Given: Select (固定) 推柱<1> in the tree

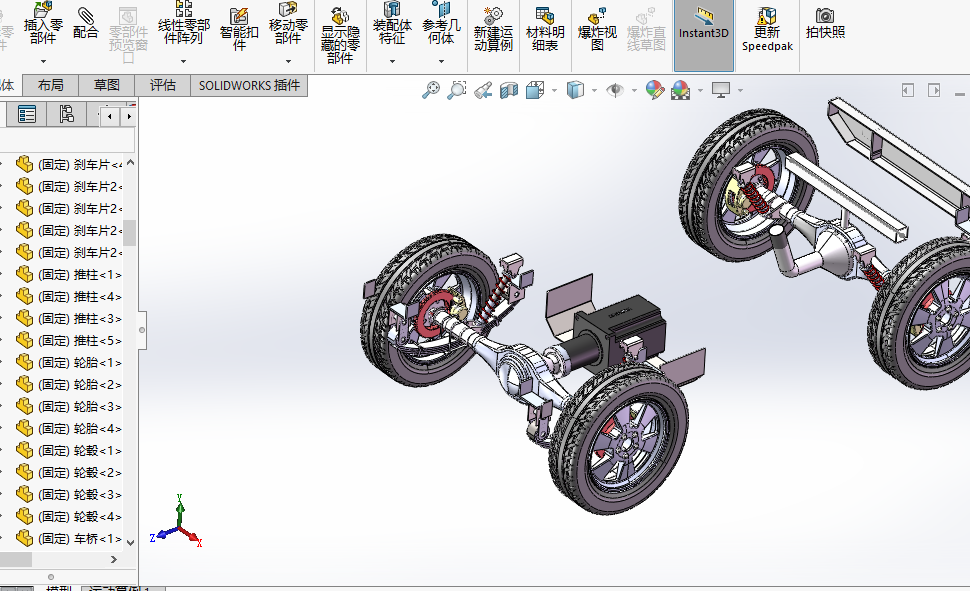Looking at the screenshot, I should [x=79, y=275].
